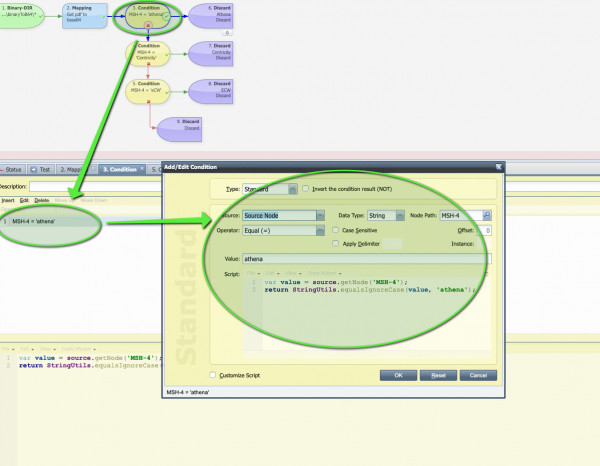Select the 1. Binary-DIR input node
The image size is (600, 466).
point(21,15)
